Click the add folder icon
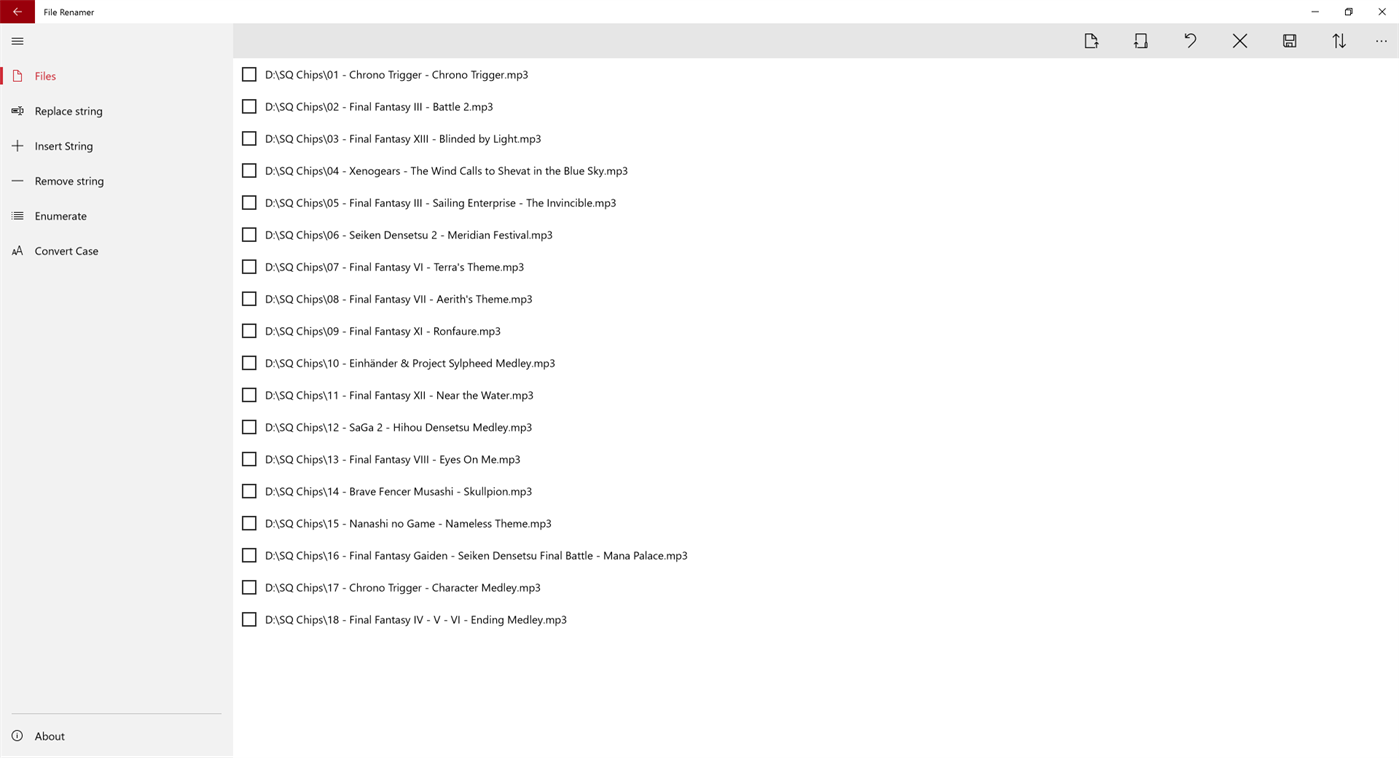The height and width of the screenshot is (758, 1399). (1140, 40)
